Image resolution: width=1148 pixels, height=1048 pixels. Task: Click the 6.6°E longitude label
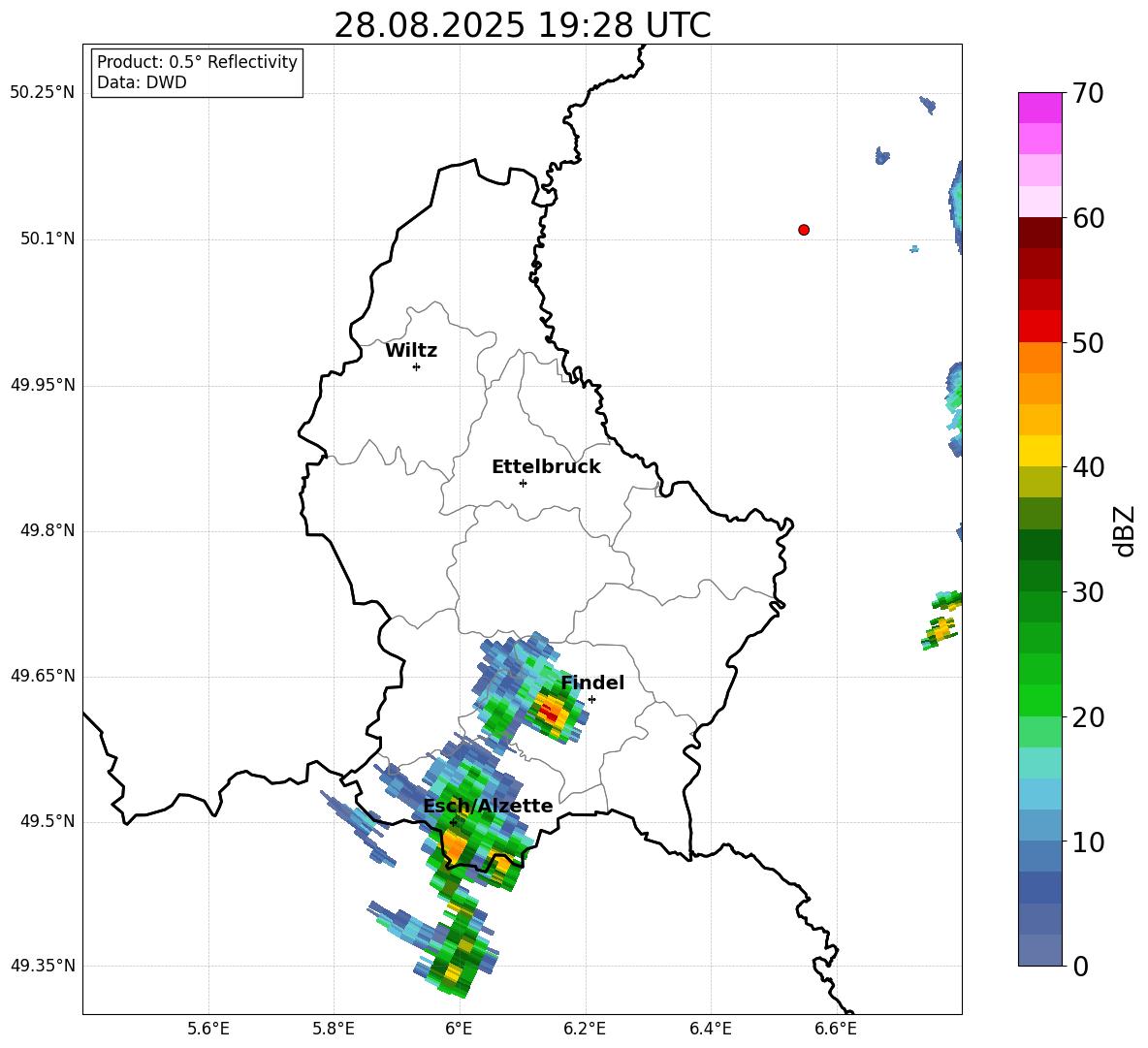point(836,1030)
